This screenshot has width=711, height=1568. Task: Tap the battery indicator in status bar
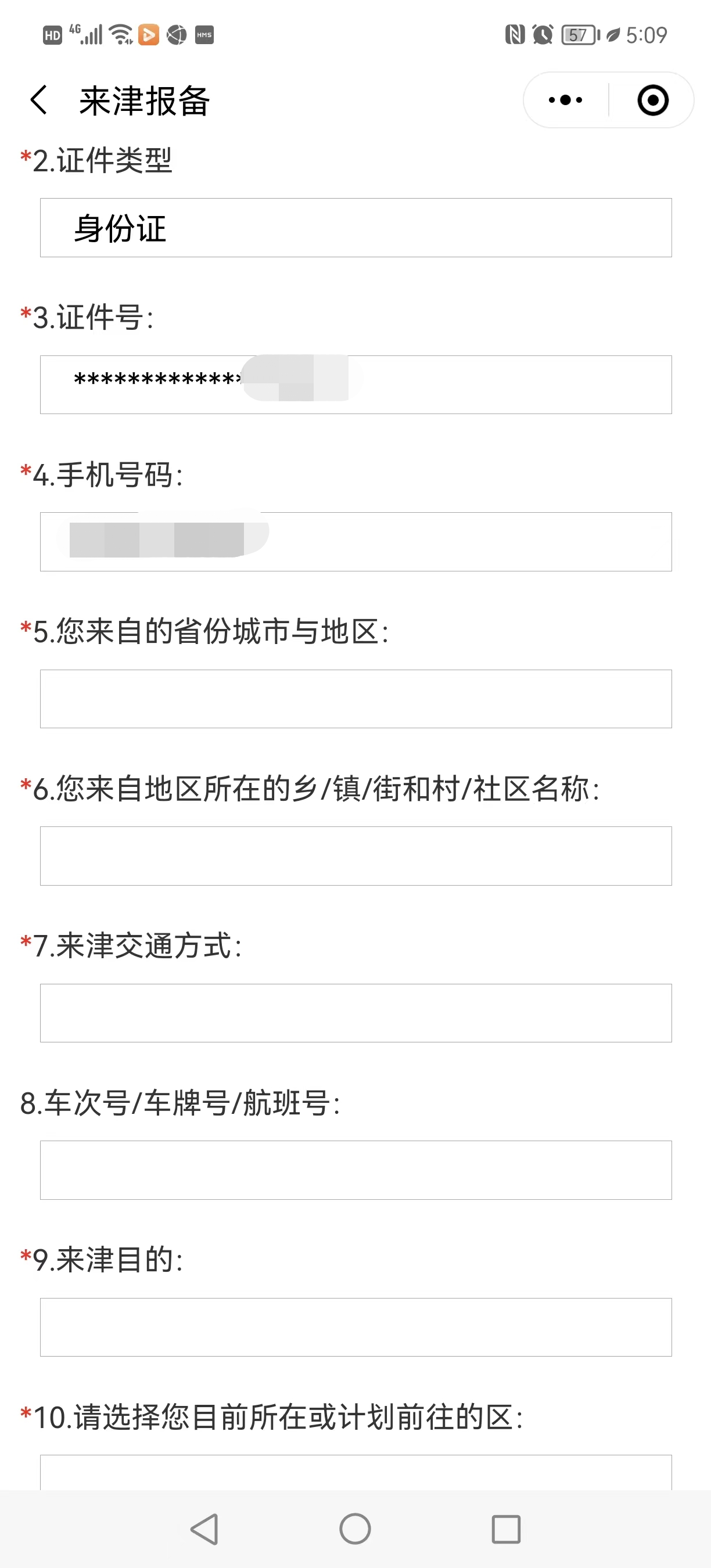click(580, 35)
